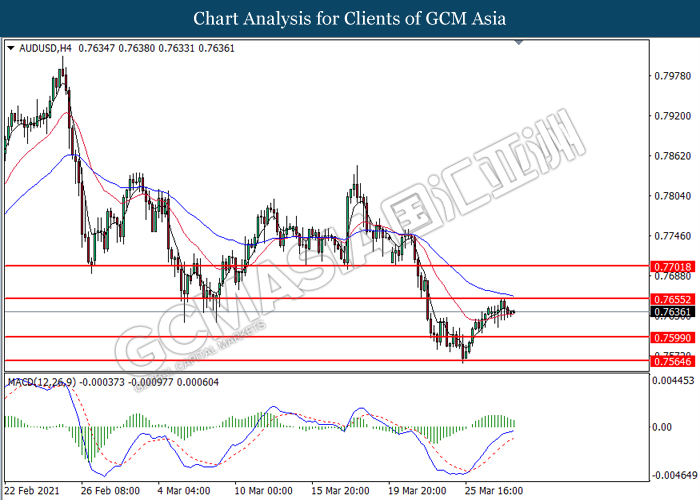Click the MACD 0.00 zero level label
The image size is (700, 500).
click(x=662, y=427)
